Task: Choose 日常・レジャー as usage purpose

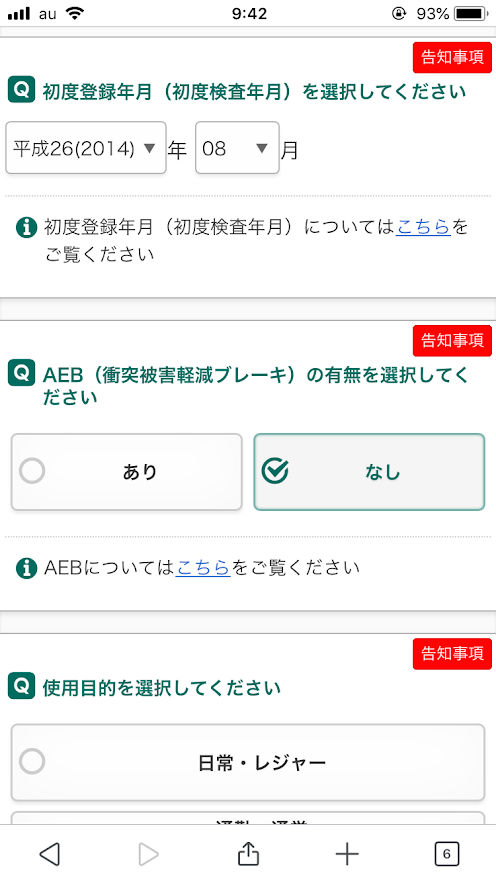Action: (248, 762)
